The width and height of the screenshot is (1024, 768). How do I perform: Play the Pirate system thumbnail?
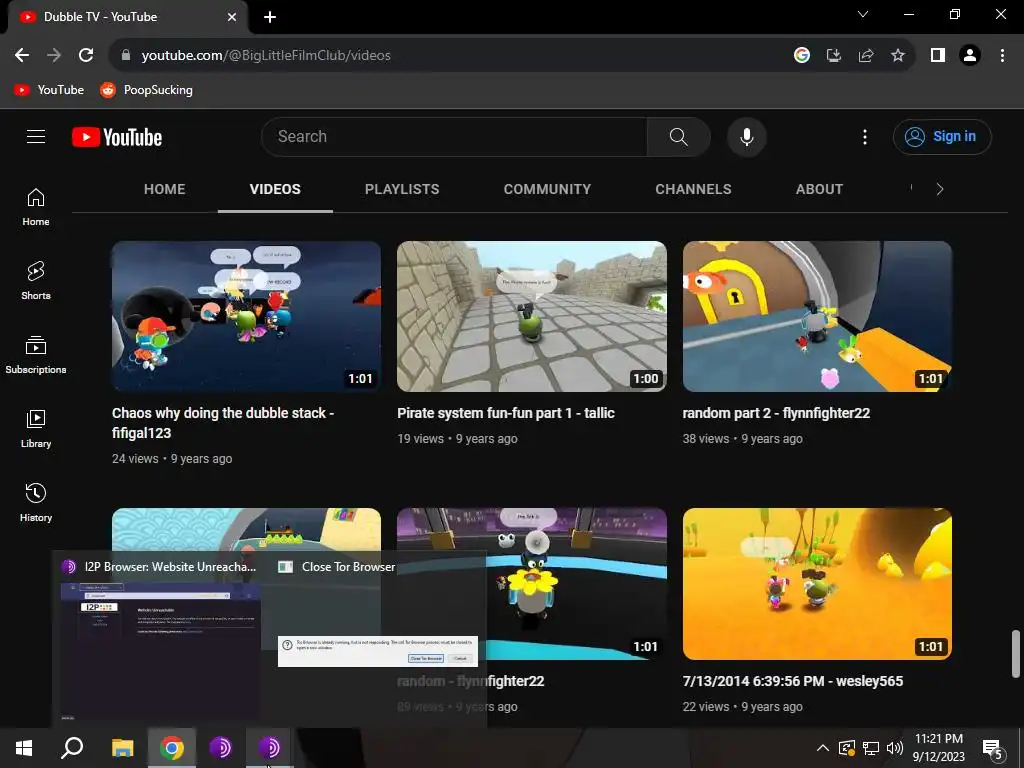pos(532,316)
